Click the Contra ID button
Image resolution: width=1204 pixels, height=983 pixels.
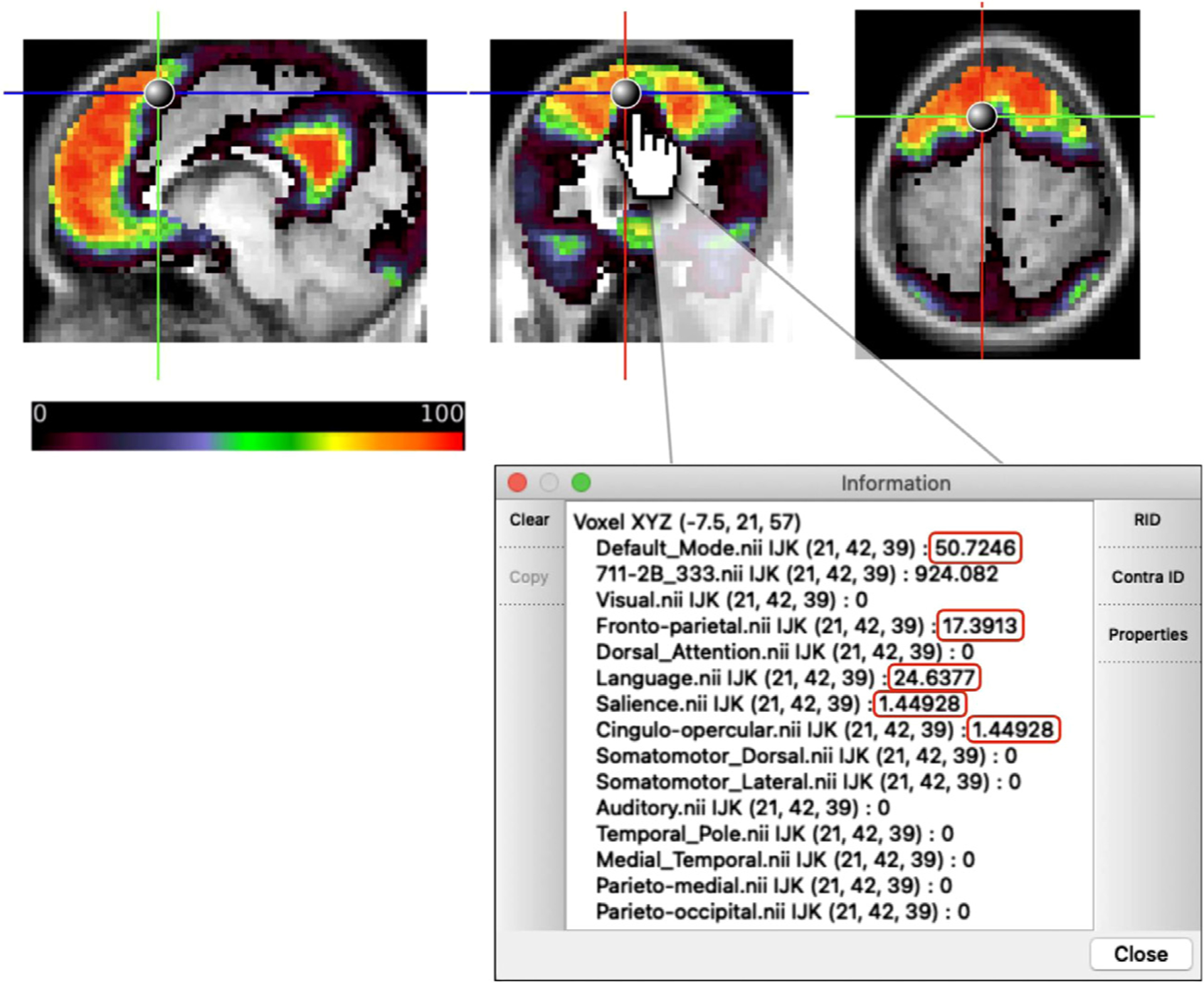[1148, 577]
